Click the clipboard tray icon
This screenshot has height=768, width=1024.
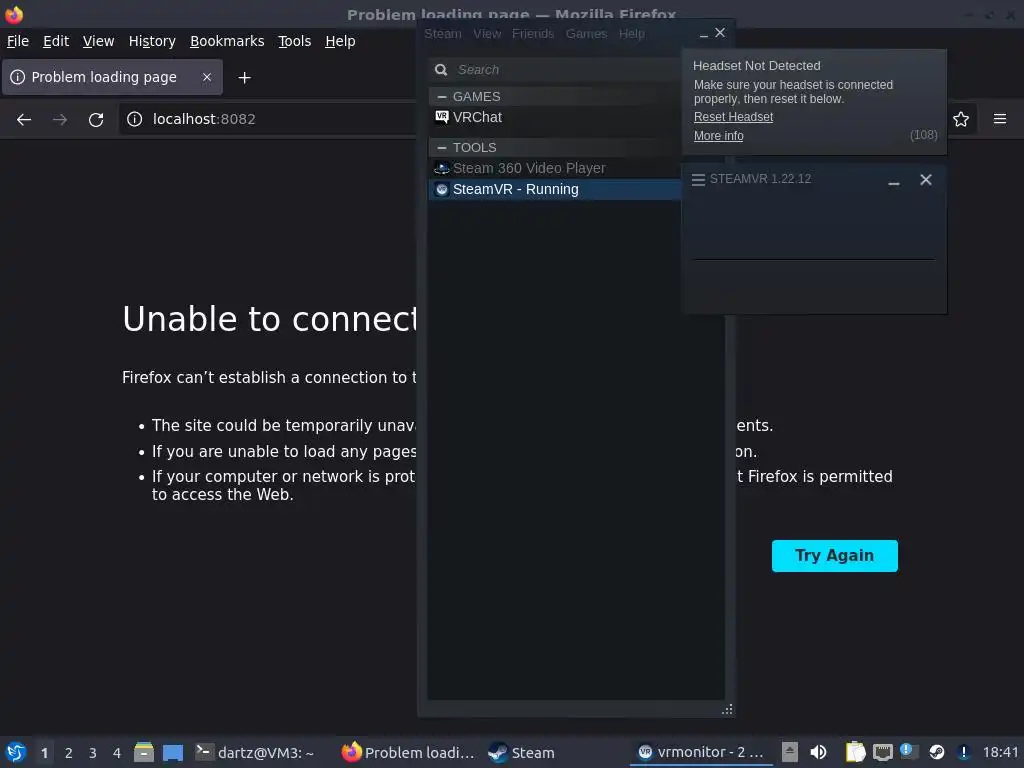coord(856,752)
